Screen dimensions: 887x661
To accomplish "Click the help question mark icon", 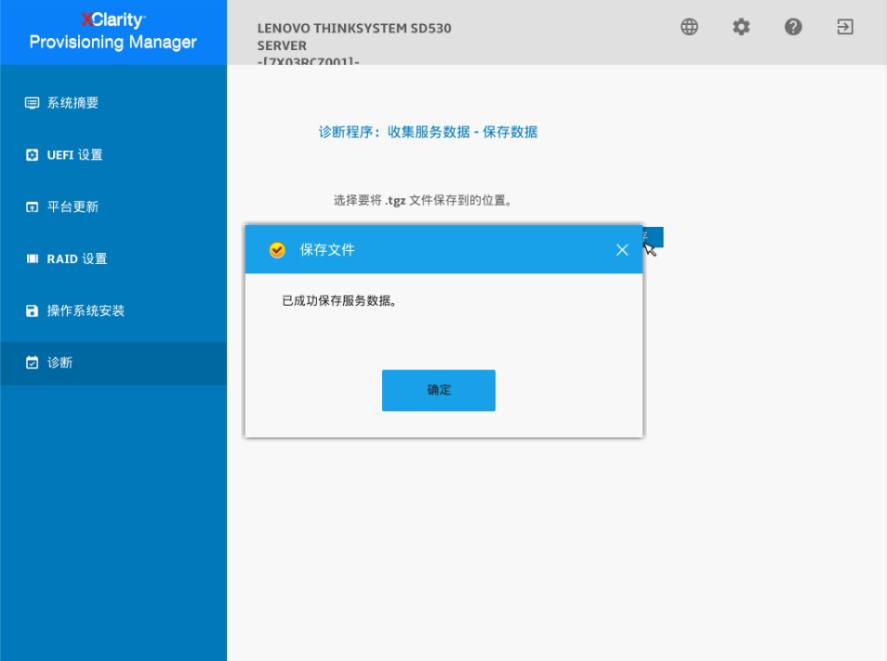I will (793, 27).
